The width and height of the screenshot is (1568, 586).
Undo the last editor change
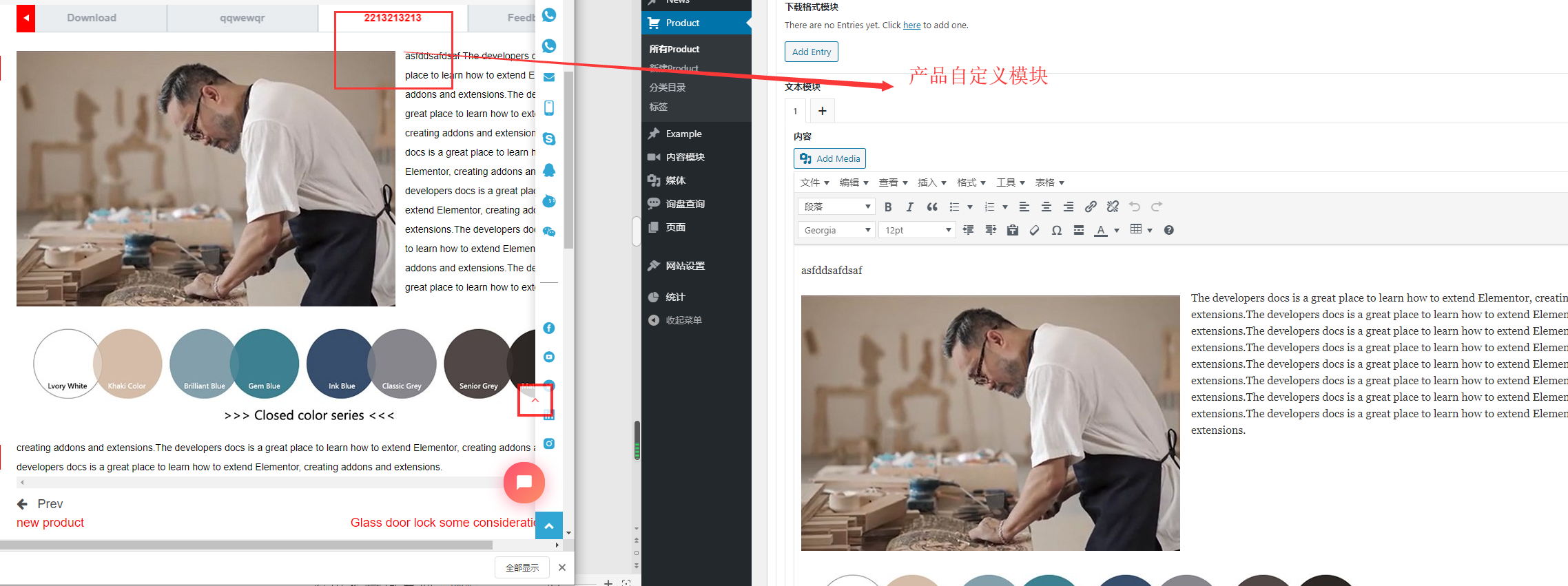pos(1135,207)
